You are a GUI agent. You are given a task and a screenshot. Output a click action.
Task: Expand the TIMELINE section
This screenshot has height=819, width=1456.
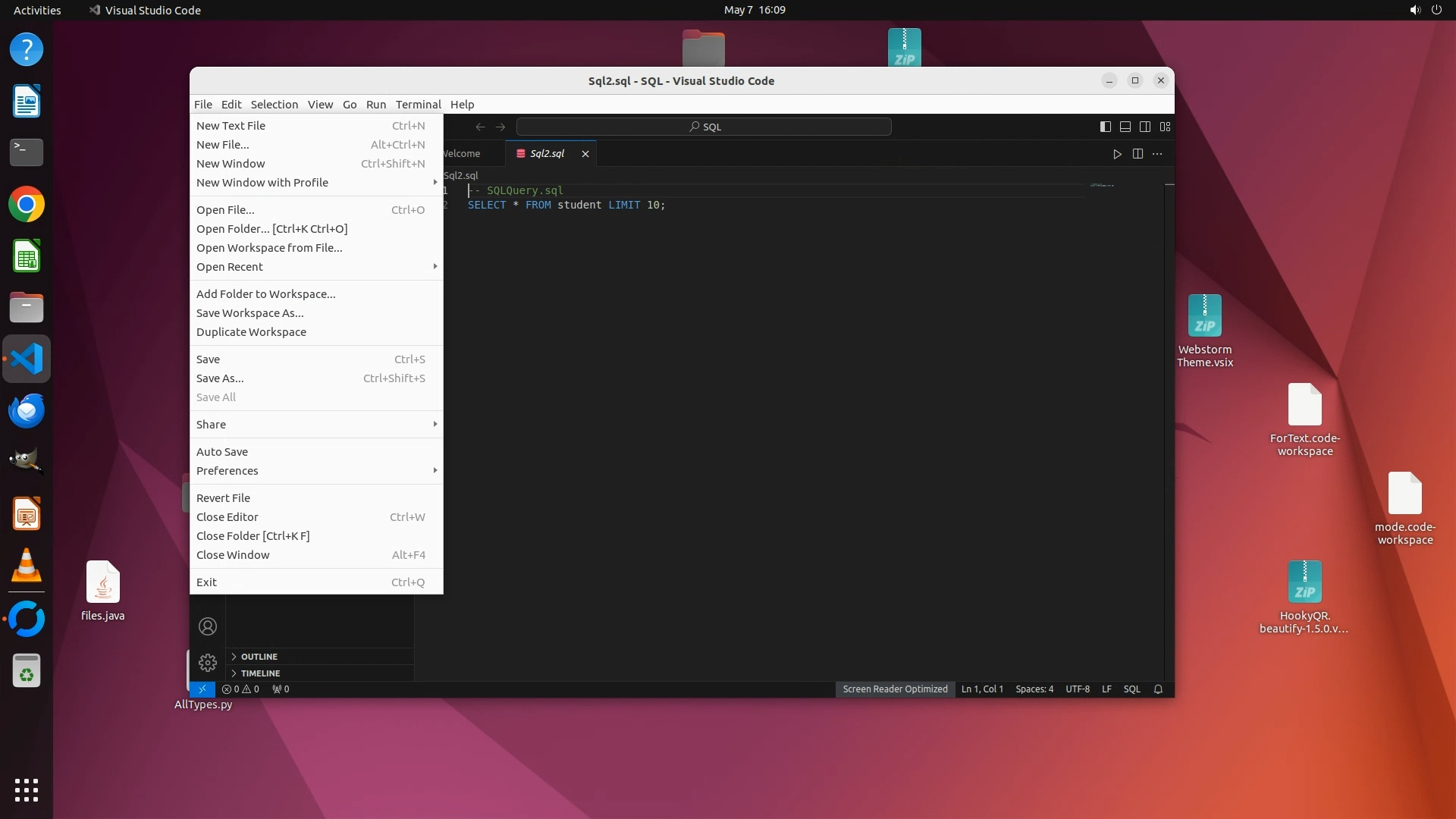click(260, 673)
